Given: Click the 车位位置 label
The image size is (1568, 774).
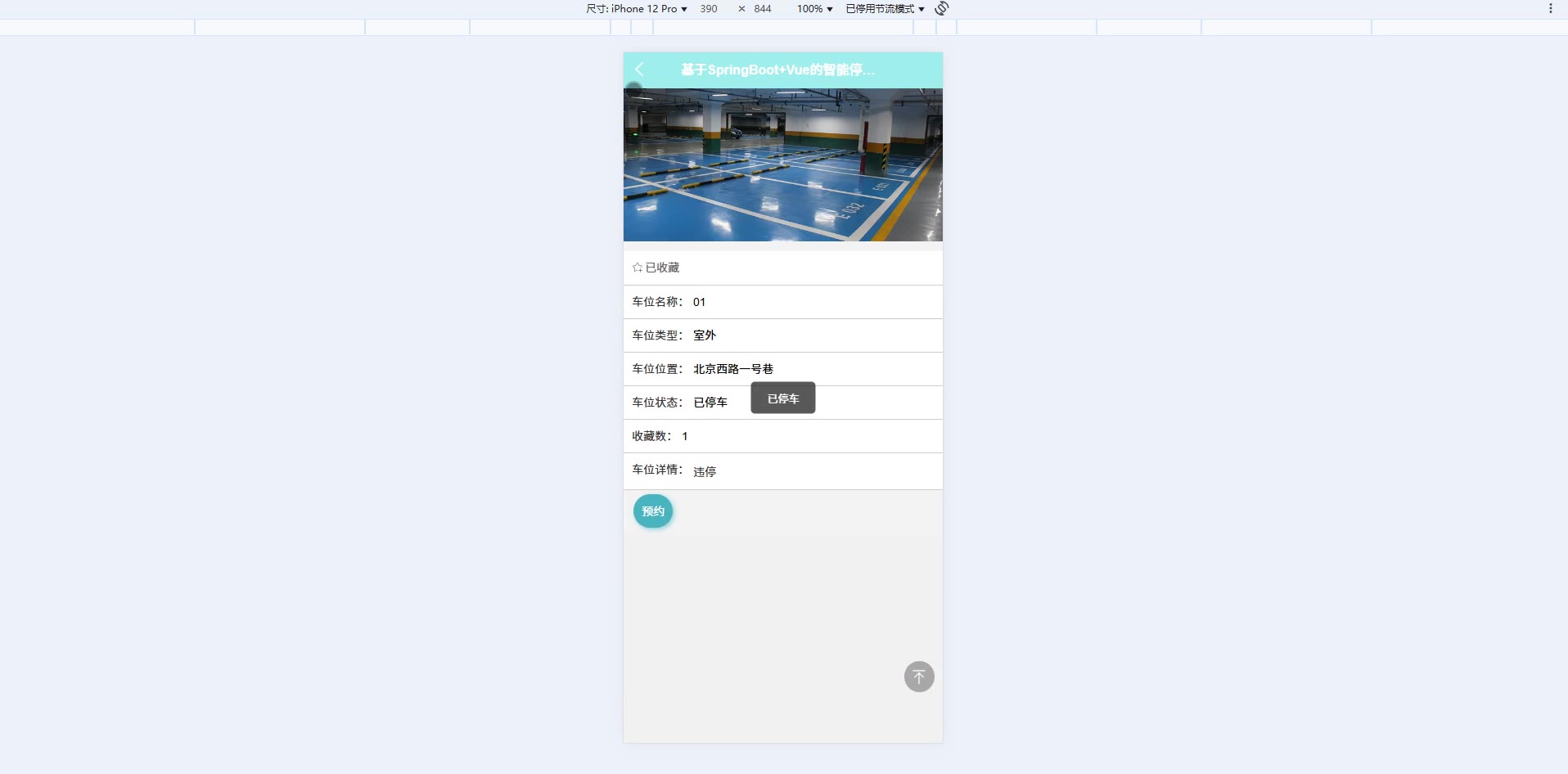Looking at the screenshot, I should (657, 369).
